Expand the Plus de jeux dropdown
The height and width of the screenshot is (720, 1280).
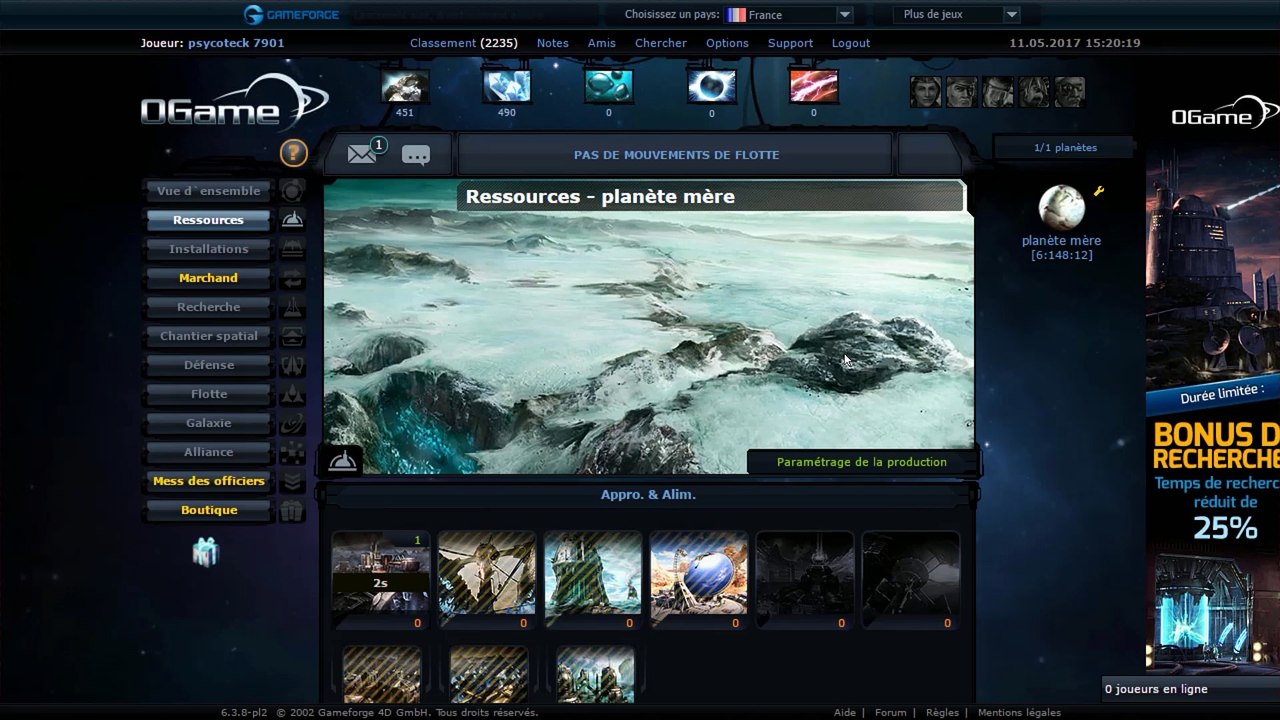[956, 15]
